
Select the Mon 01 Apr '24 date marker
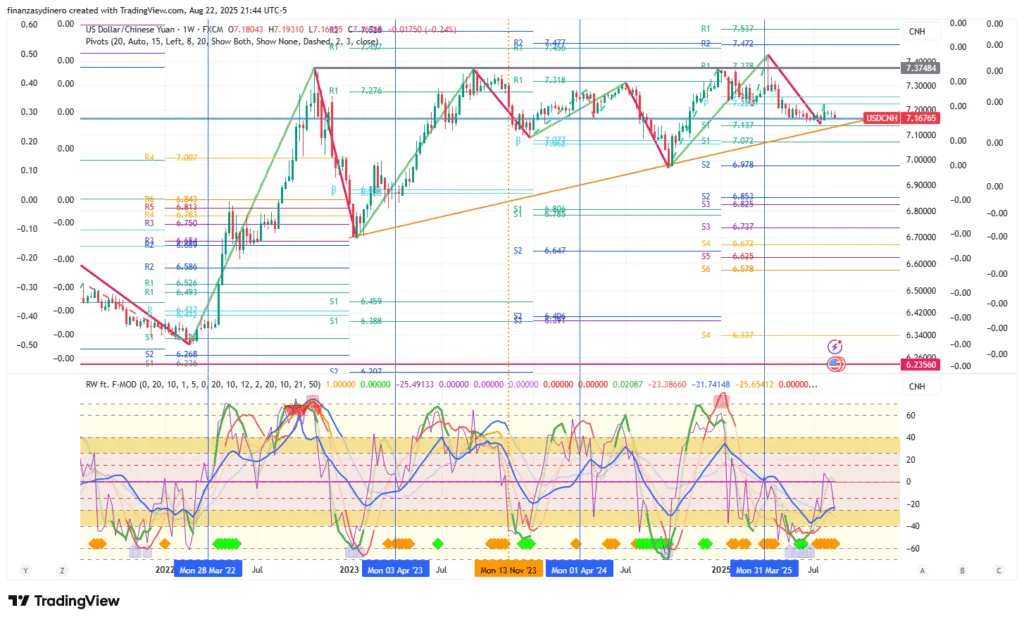(x=579, y=570)
